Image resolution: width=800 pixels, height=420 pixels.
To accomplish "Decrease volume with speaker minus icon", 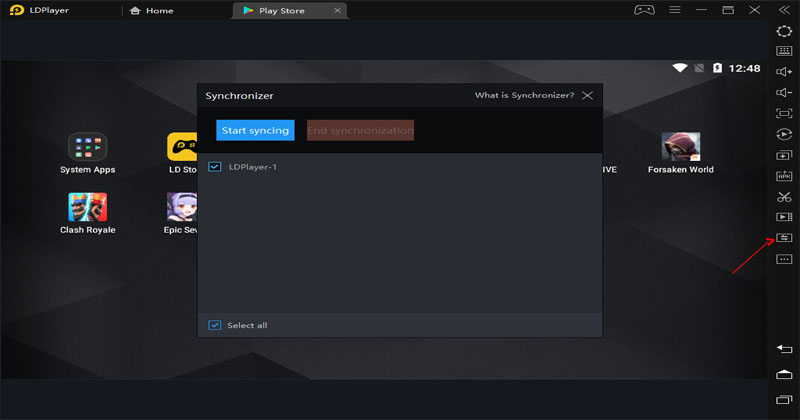I will tap(784, 92).
